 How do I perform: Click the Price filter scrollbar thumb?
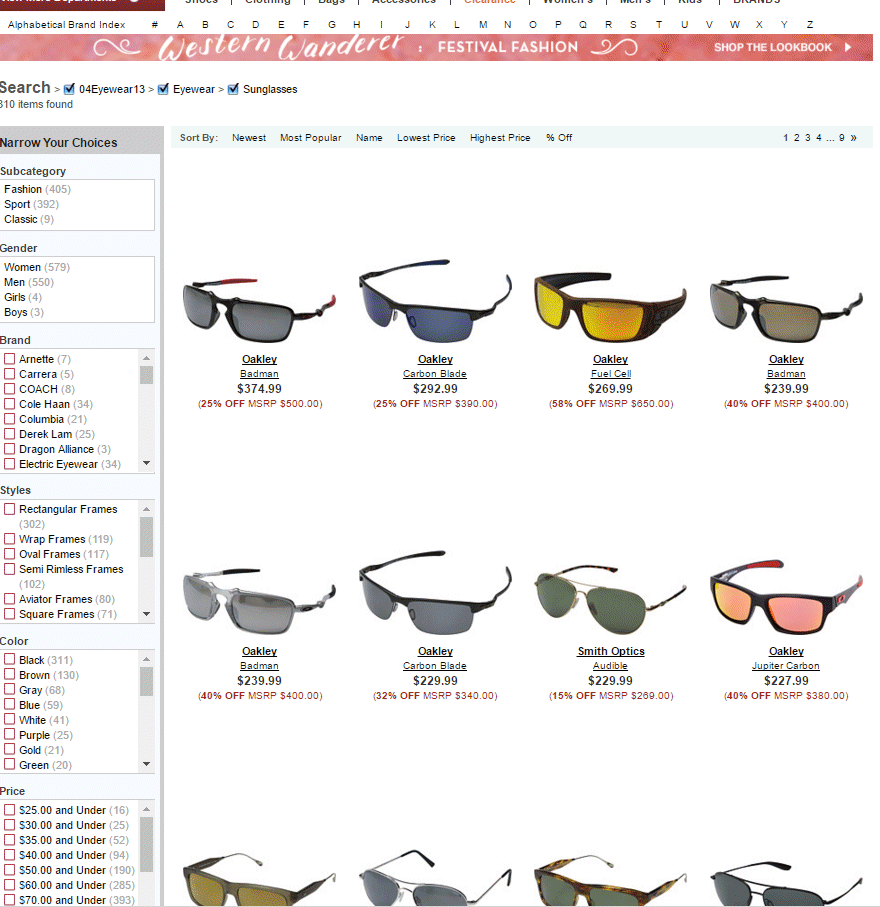tap(147, 843)
